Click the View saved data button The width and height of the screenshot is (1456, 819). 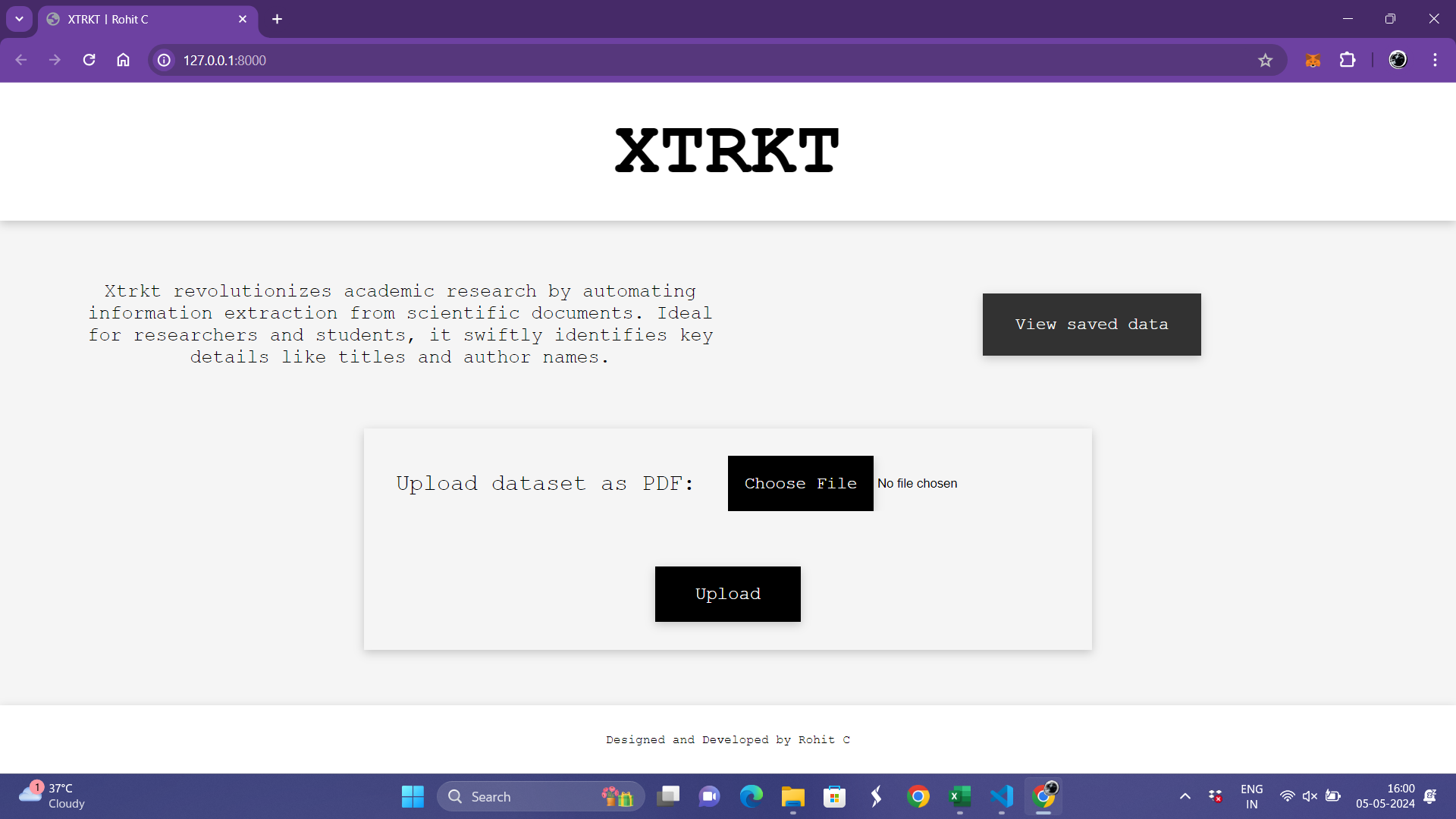tap(1091, 325)
